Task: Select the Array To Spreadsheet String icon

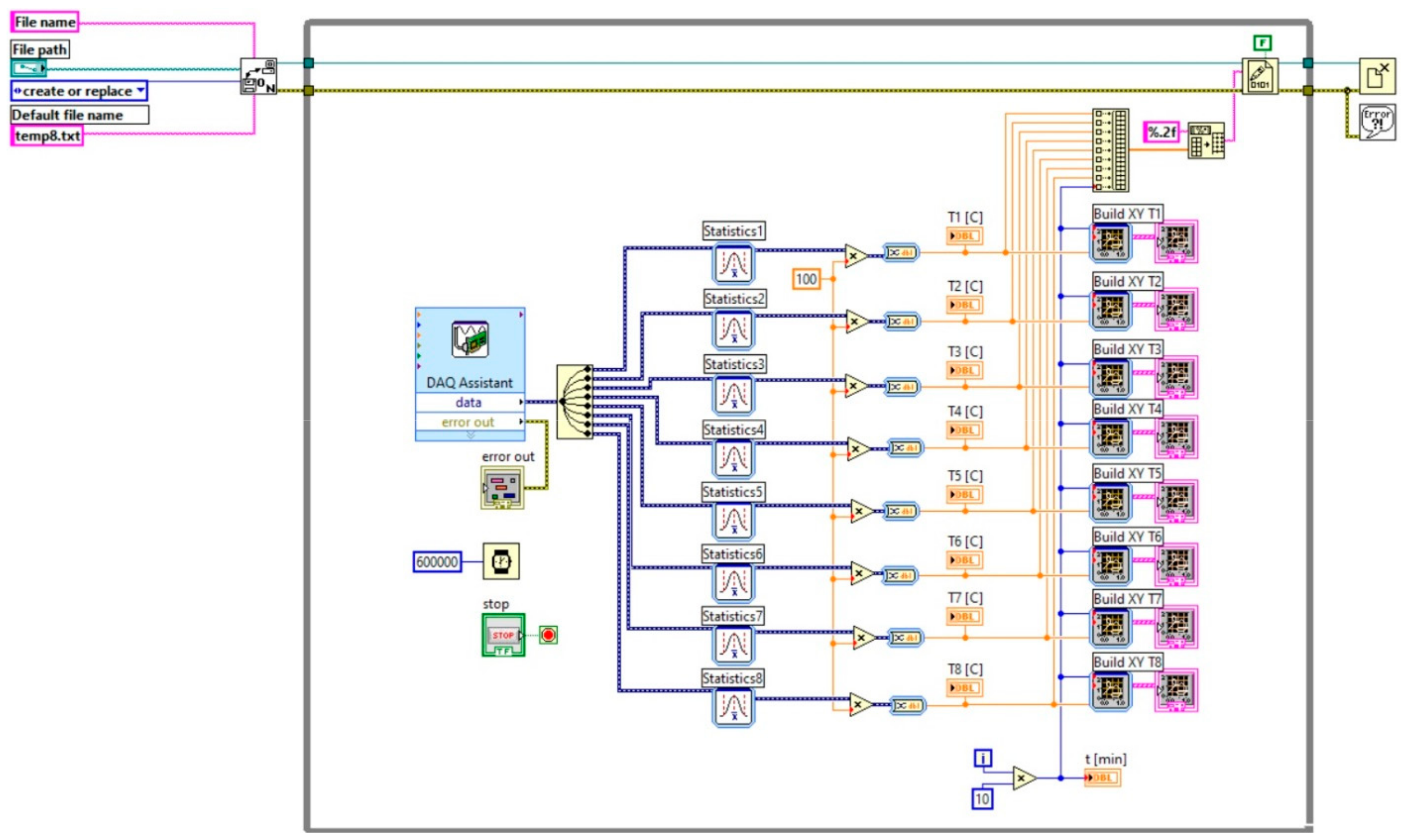Action: coord(1206,140)
